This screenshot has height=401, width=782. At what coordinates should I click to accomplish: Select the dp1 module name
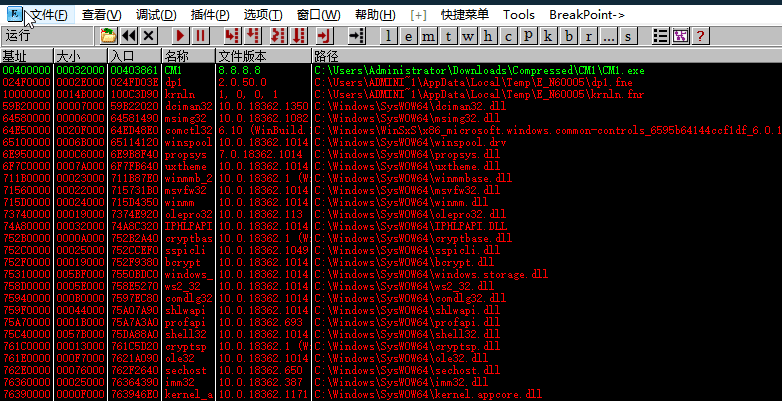(173, 82)
